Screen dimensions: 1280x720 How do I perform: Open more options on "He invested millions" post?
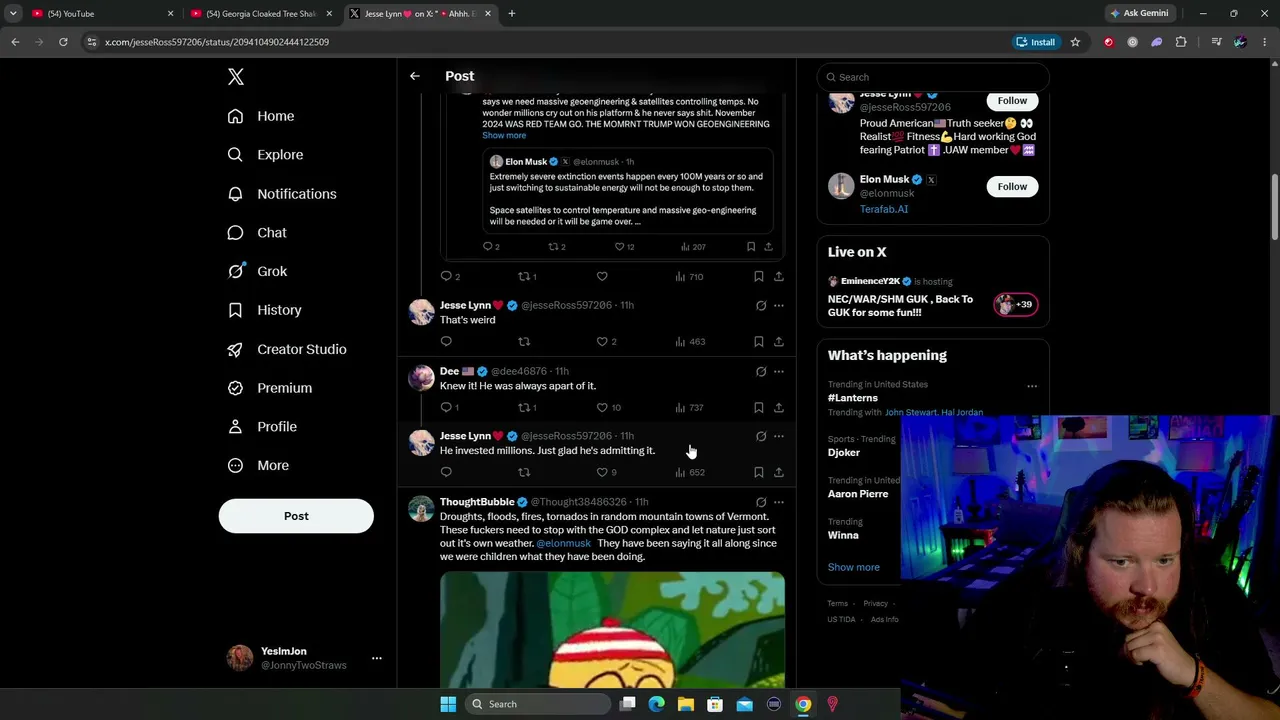[779, 437]
